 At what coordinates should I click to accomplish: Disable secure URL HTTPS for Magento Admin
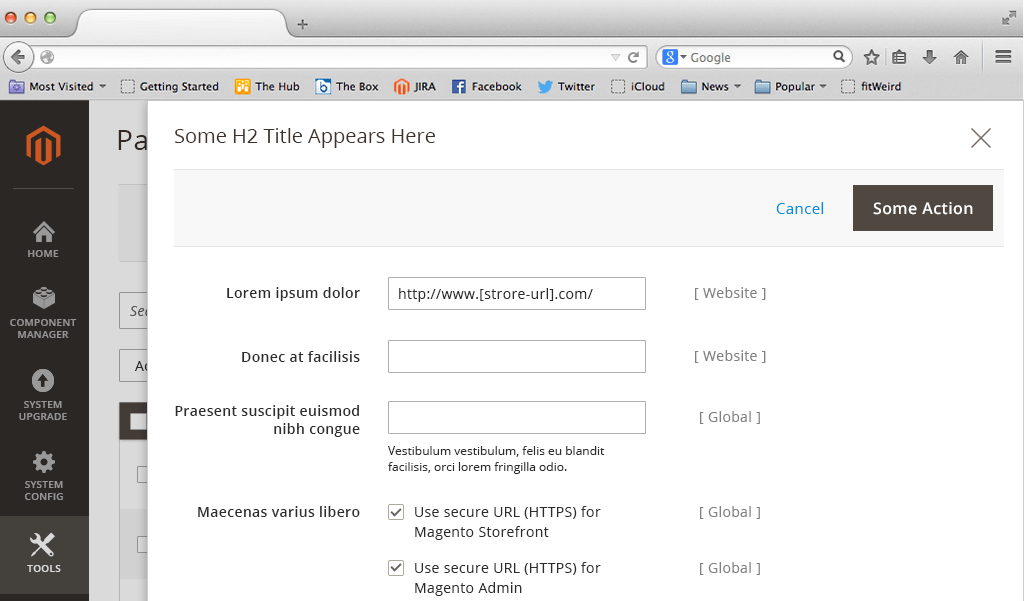(396, 567)
